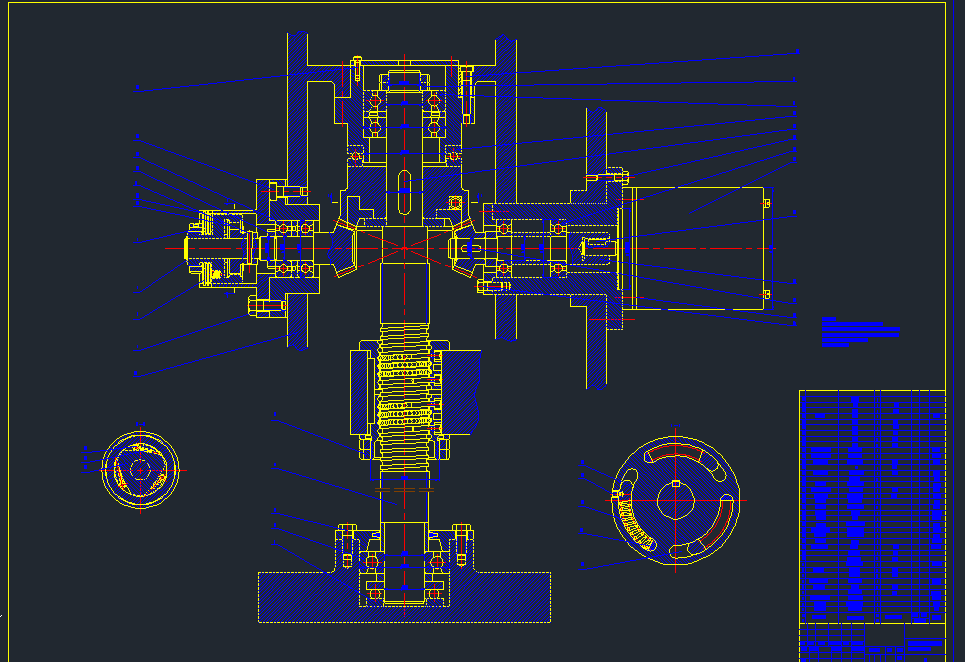Screen dimensions: 965x662
Task: Click the hatched base plate at the bottom
Action: tap(404, 597)
